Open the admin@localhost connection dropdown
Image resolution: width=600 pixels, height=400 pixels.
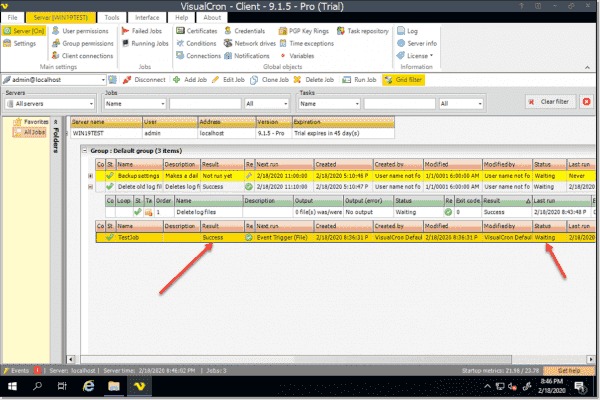tap(103, 80)
